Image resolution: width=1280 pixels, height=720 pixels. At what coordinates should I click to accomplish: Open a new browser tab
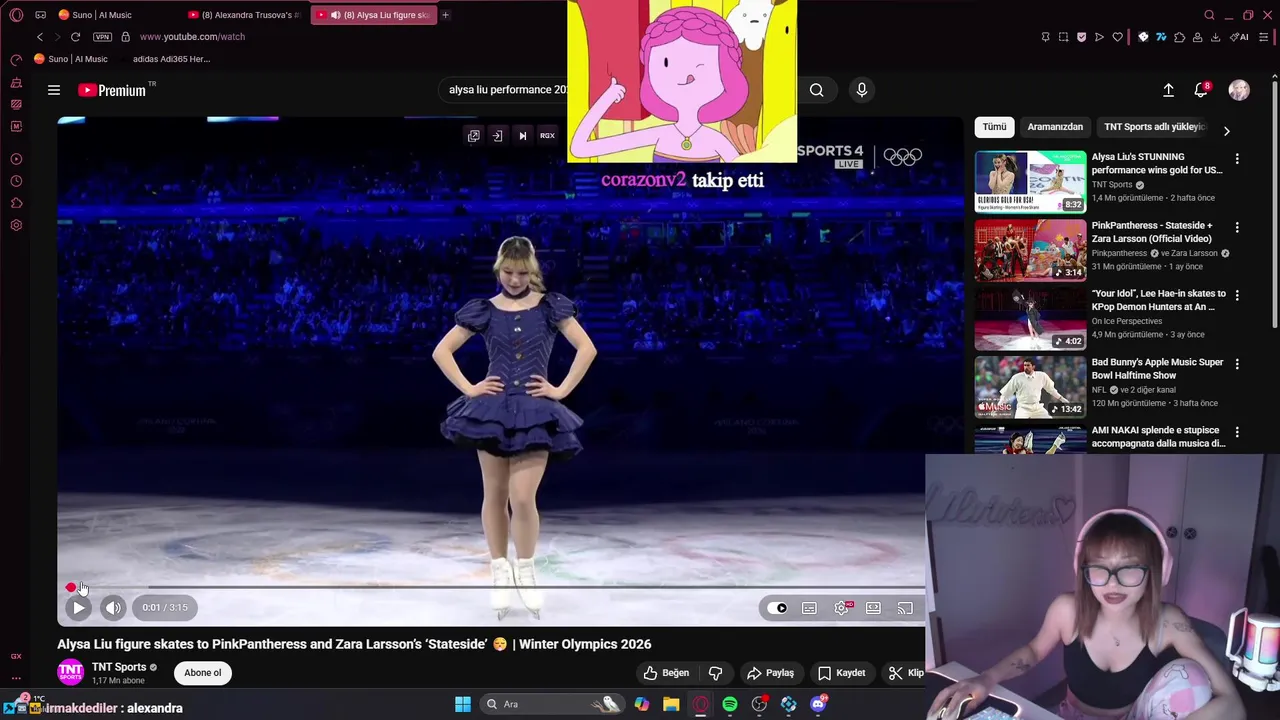click(445, 15)
